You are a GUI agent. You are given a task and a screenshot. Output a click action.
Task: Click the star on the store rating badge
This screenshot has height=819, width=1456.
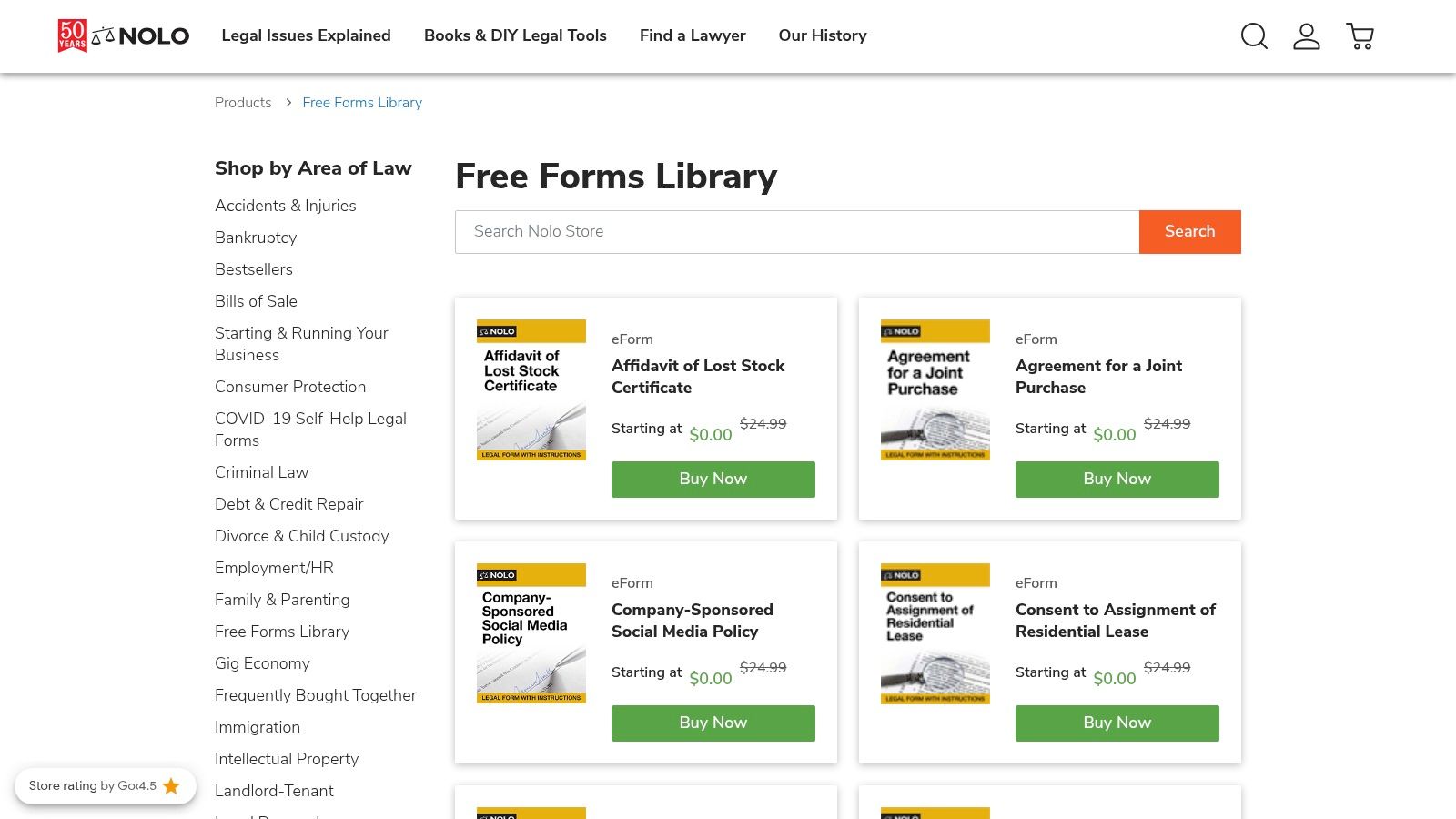click(171, 785)
